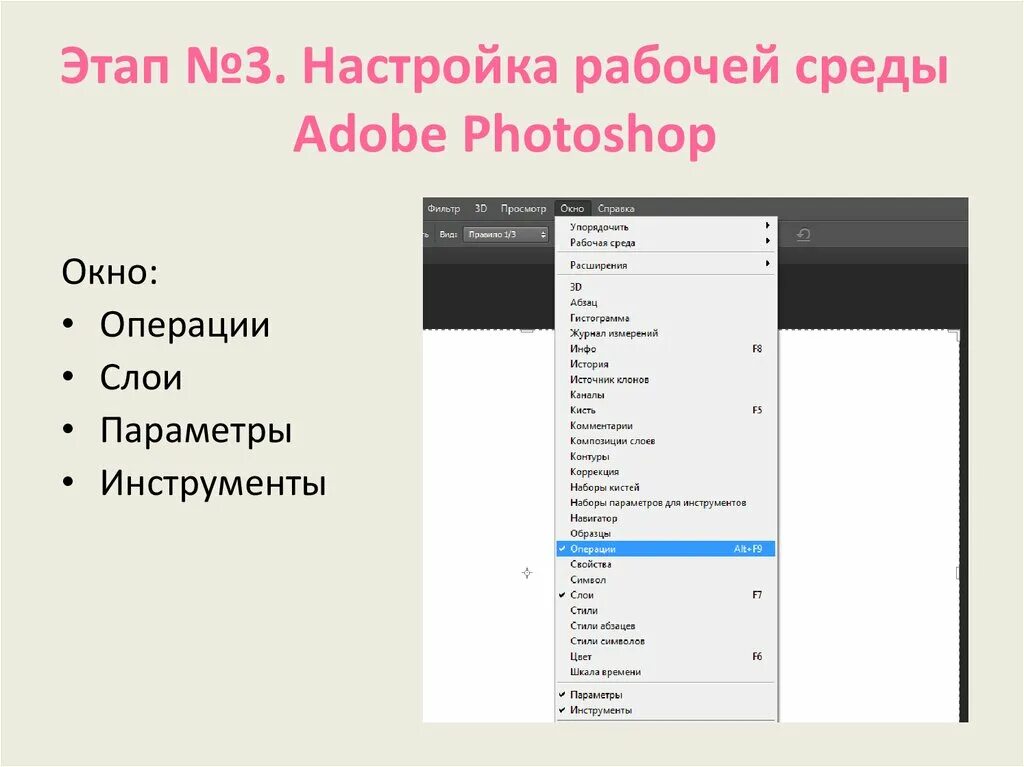Screen dimensions: 1024x767
Task: Show the Абзац panel
Action: [666, 302]
